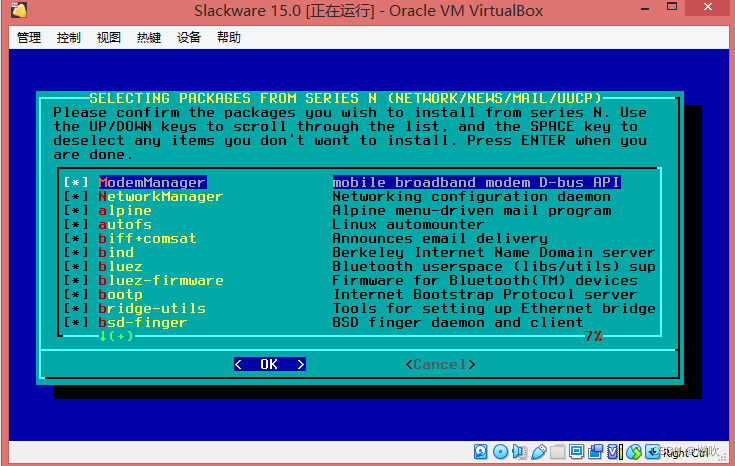Select the bsd-finger package name
735x466 pixels.
pyautogui.click(x=143, y=323)
